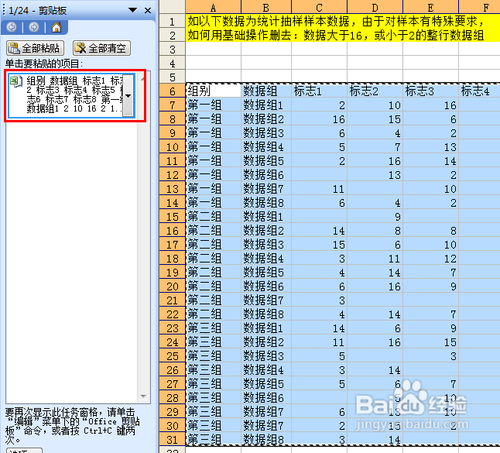Screen dimensions: 500x453
Task: Click the 标志2 header cell
Action: [375, 91]
